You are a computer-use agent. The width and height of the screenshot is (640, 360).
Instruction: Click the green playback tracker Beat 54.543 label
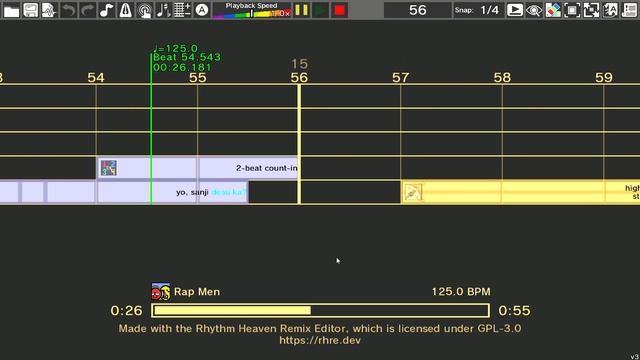tap(187, 57)
